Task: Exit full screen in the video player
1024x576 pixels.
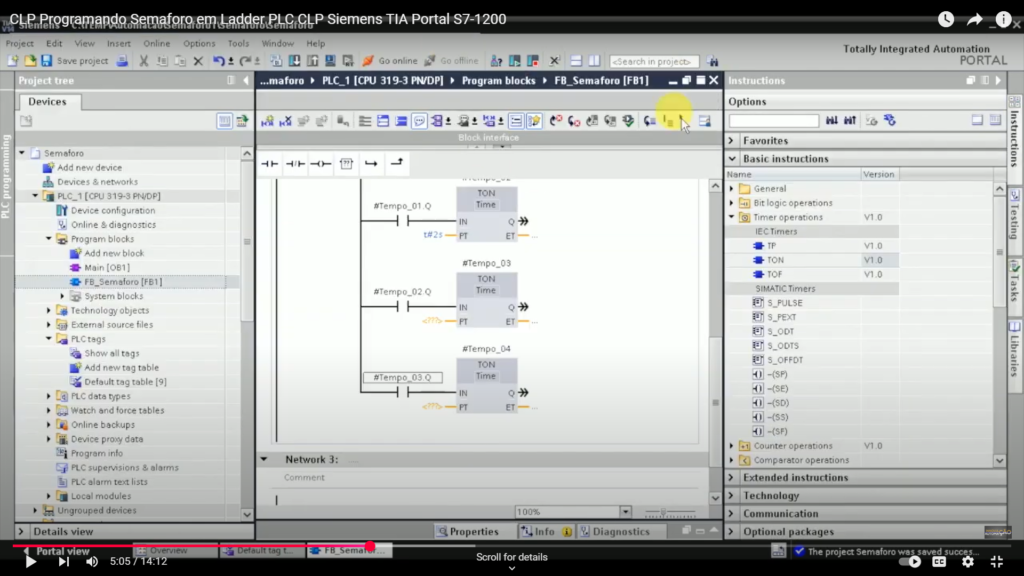Action: (x=997, y=561)
